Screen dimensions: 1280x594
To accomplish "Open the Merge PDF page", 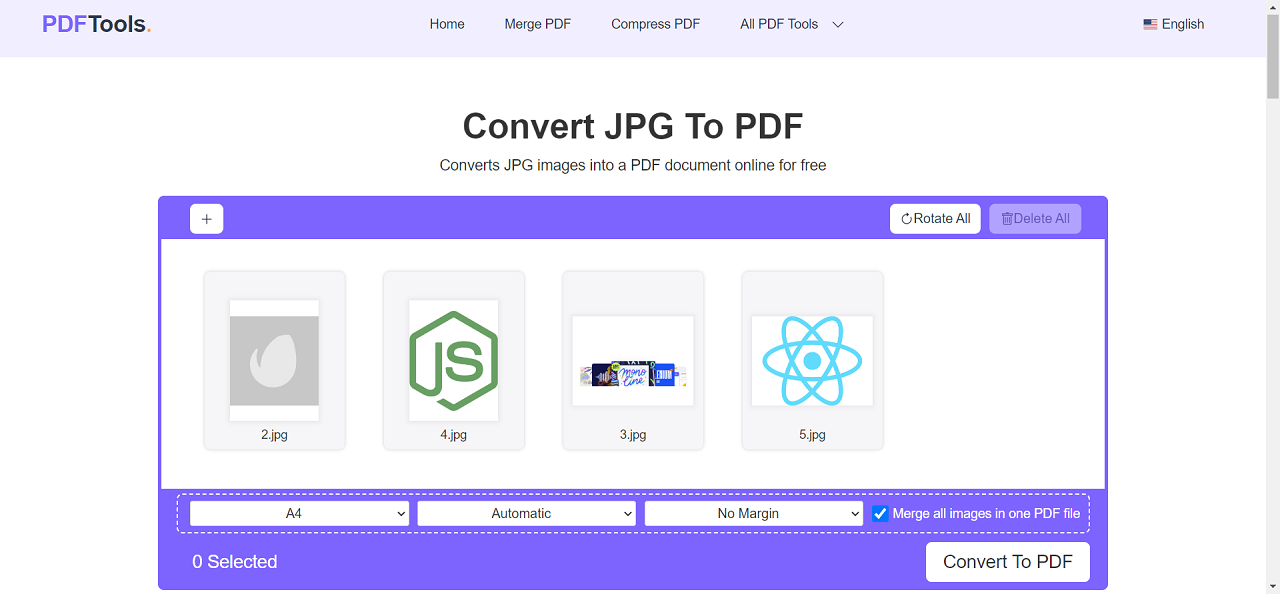I will (x=537, y=23).
